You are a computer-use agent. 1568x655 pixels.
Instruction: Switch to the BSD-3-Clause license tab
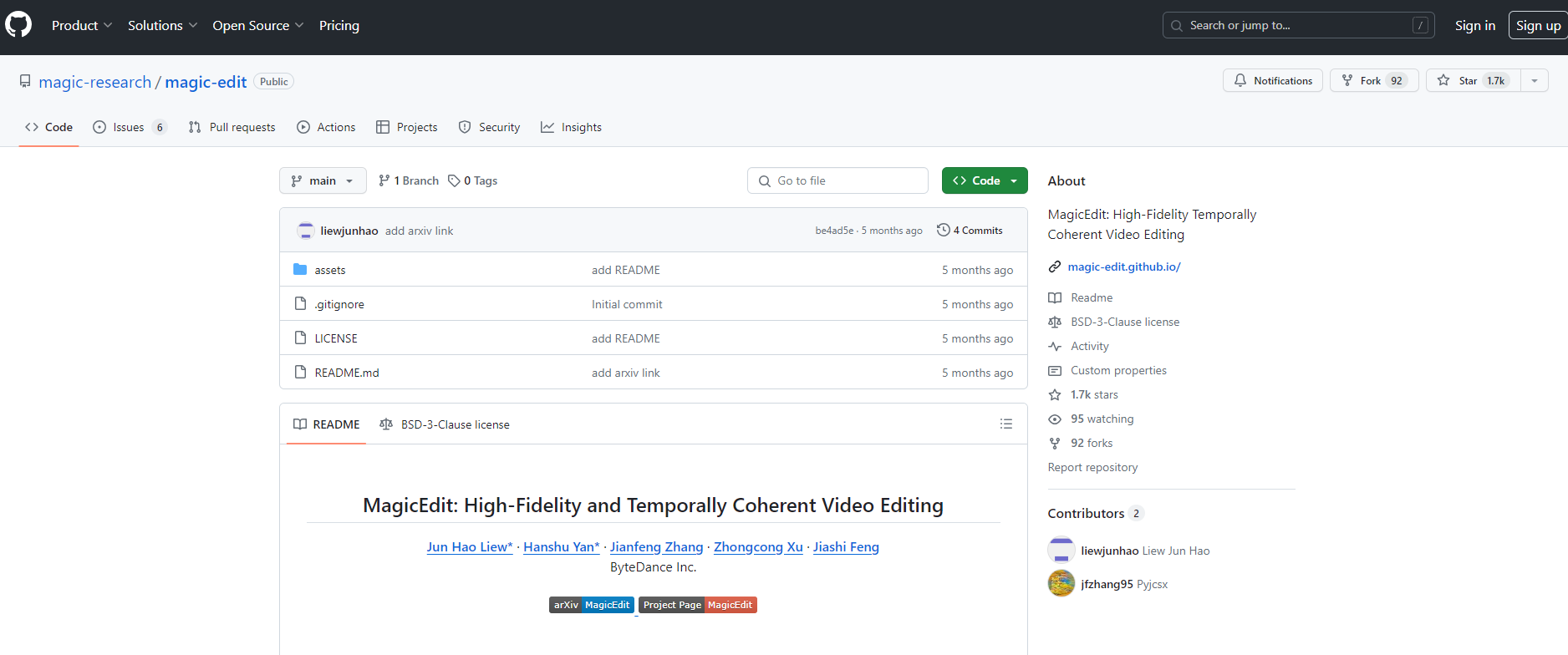click(444, 424)
